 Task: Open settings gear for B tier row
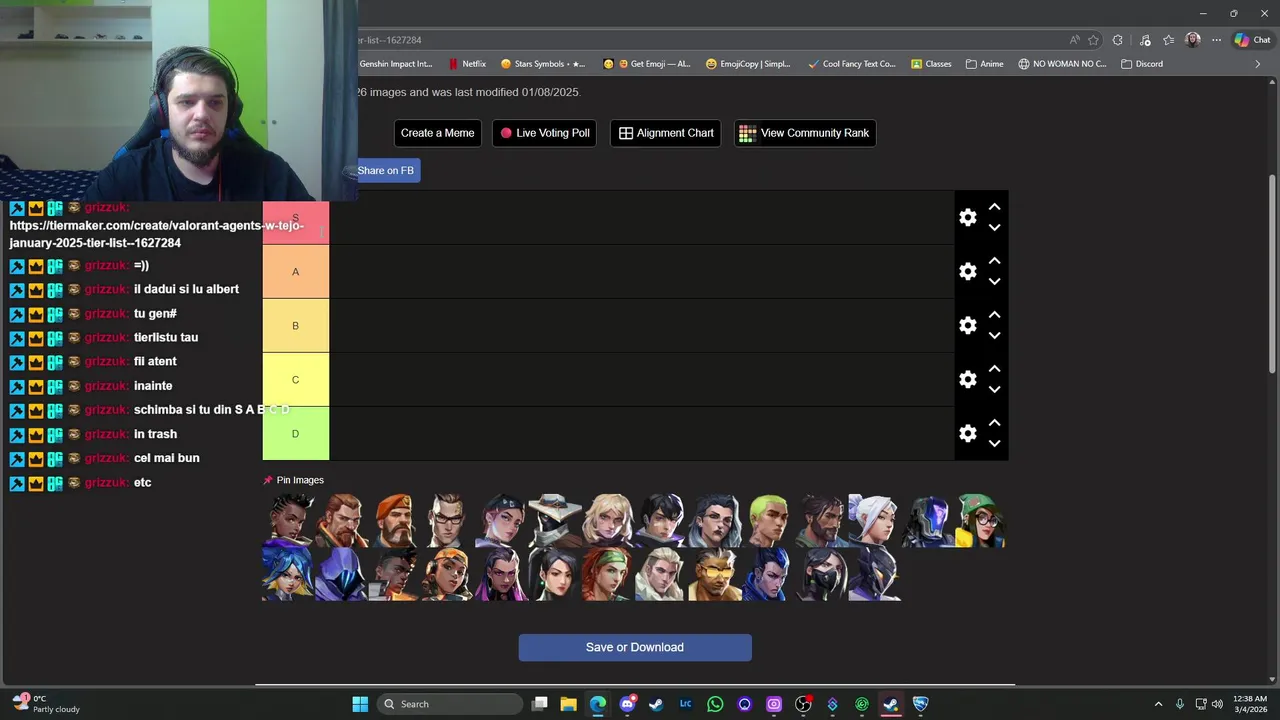967,325
